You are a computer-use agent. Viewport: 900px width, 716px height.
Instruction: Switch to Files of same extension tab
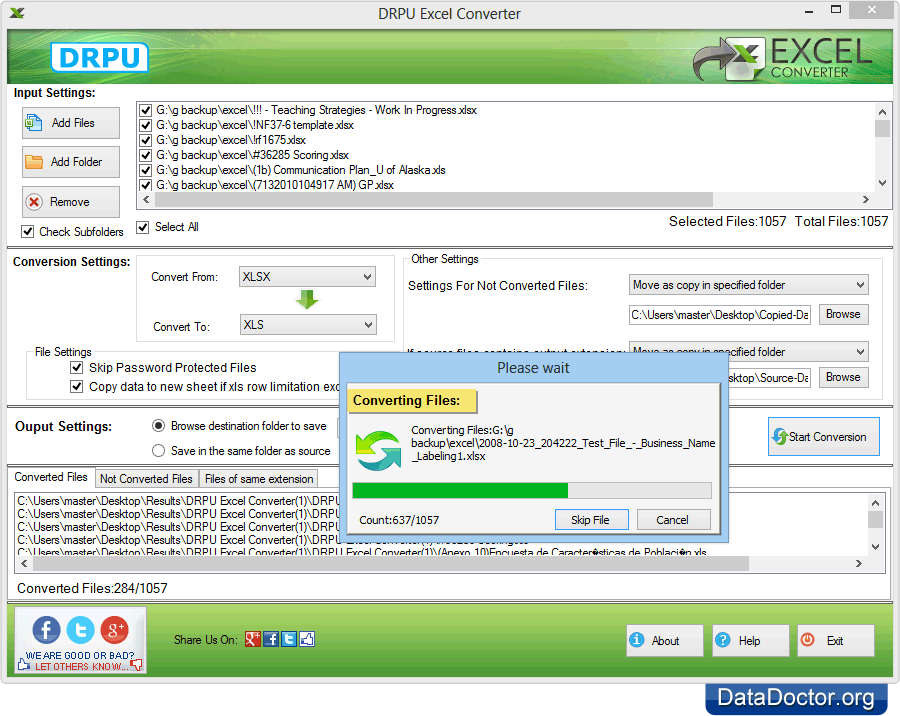[259, 479]
